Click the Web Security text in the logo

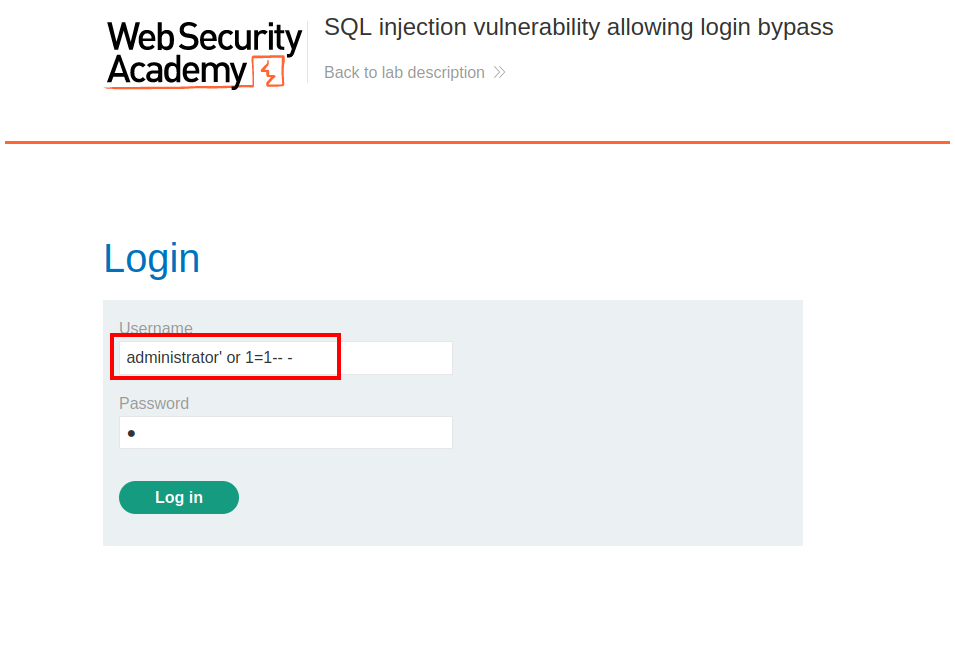pos(204,38)
